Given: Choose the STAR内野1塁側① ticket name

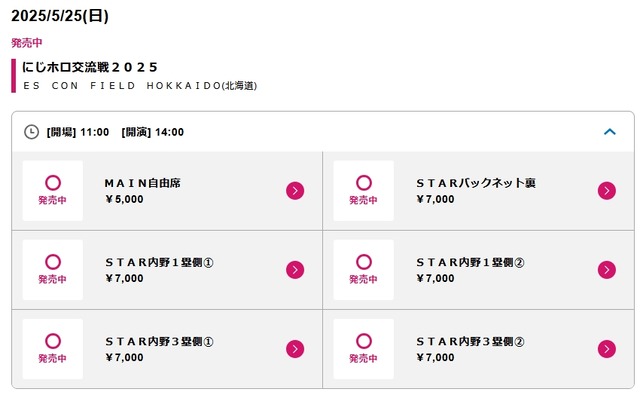Looking at the screenshot, I should (x=159, y=262).
